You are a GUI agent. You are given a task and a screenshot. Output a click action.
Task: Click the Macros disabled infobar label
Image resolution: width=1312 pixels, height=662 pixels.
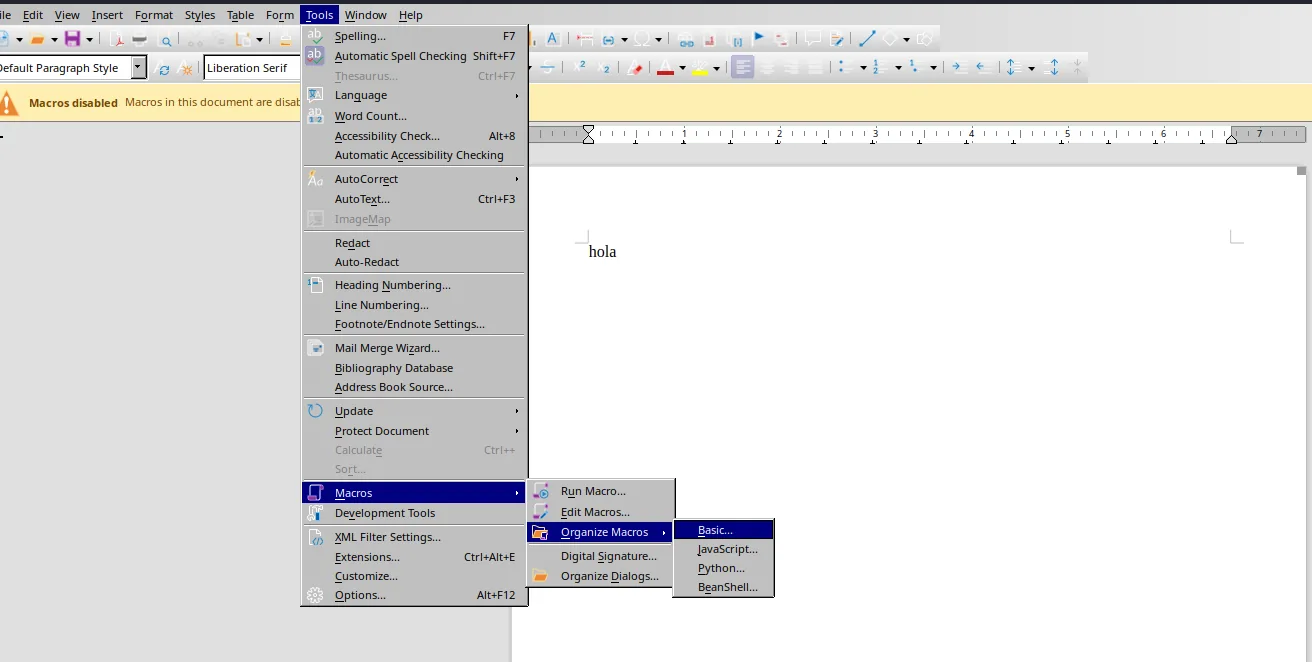73,103
